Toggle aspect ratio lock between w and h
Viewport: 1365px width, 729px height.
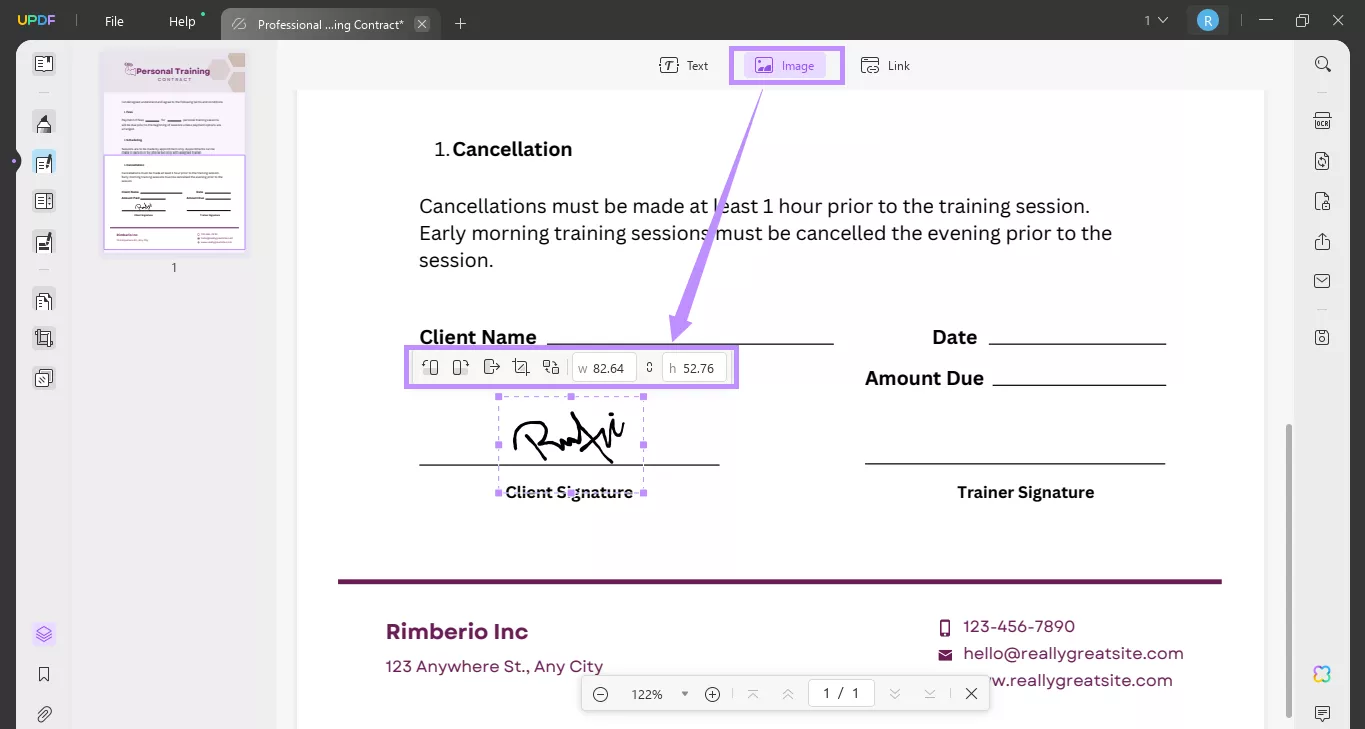click(x=649, y=368)
